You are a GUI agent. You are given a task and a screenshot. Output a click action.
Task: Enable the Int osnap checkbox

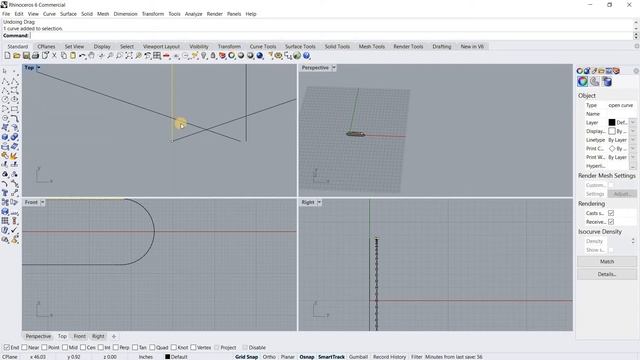tap(100, 347)
